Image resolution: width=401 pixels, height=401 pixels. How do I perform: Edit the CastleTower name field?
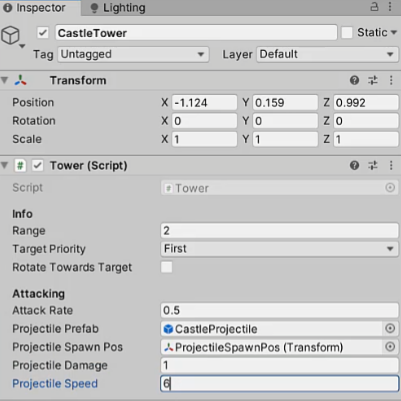196,33
